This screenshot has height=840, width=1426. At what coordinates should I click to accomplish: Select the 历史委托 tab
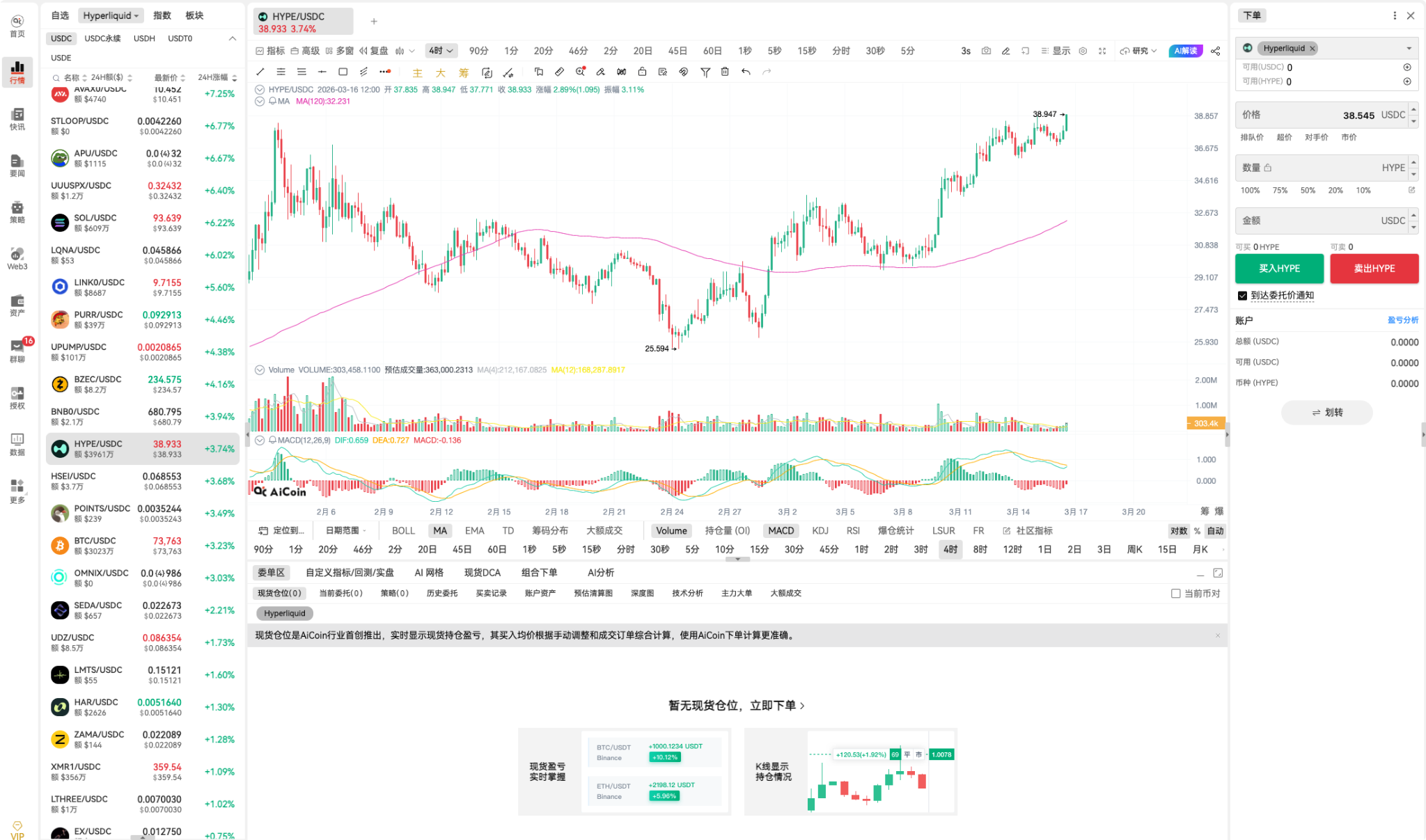442,594
